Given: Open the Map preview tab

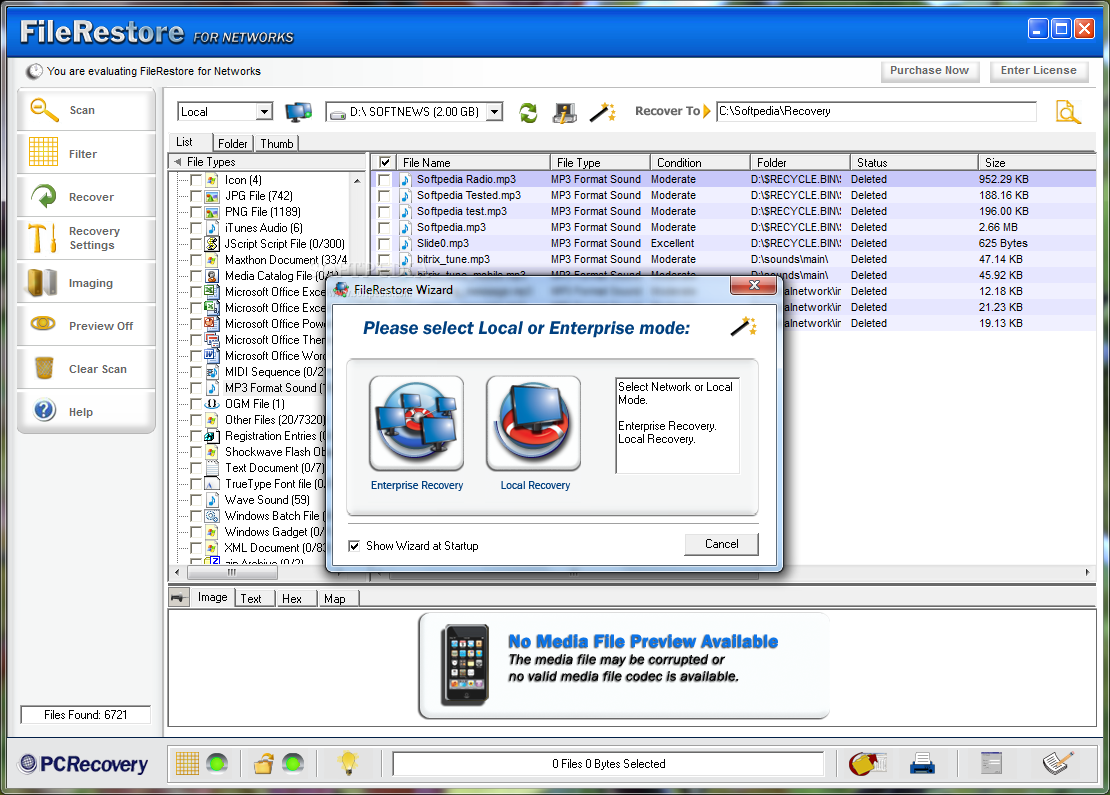Looking at the screenshot, I should (335, 599).
